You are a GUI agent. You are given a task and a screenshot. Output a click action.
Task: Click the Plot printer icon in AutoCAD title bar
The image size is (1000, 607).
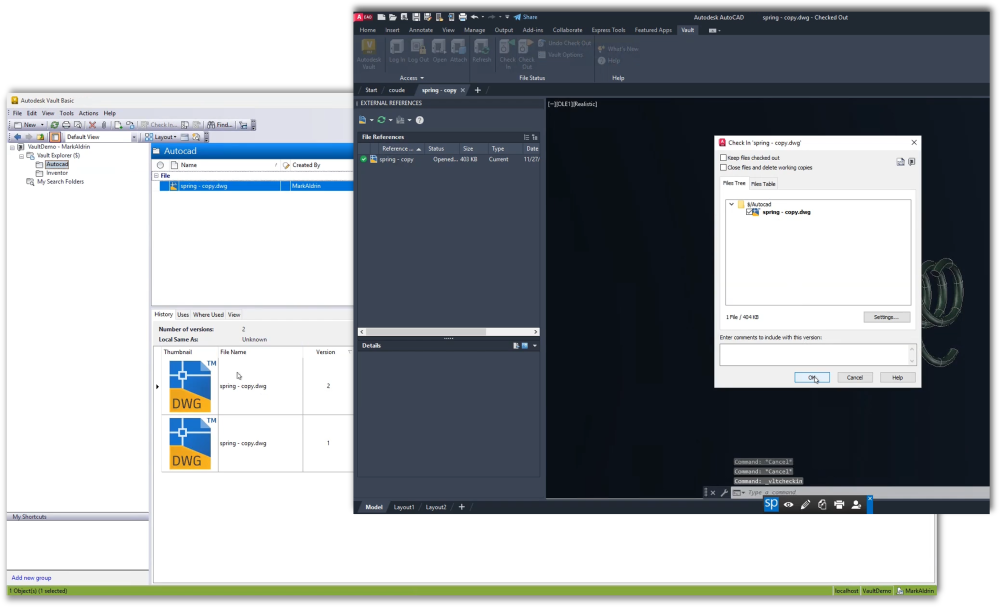[462, 17]
